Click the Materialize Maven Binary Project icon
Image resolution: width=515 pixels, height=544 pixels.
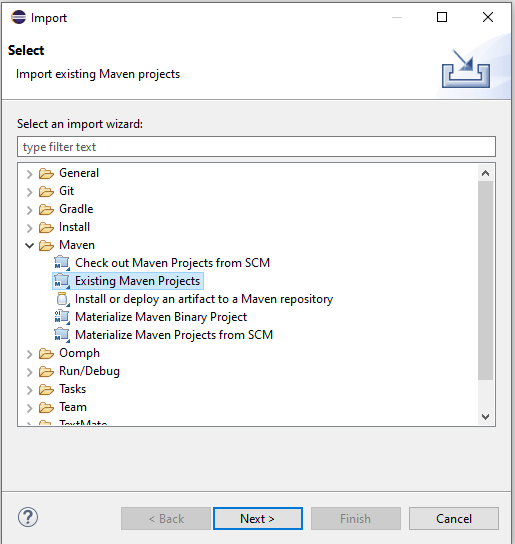pyautogui.click(x=62, y=317)
